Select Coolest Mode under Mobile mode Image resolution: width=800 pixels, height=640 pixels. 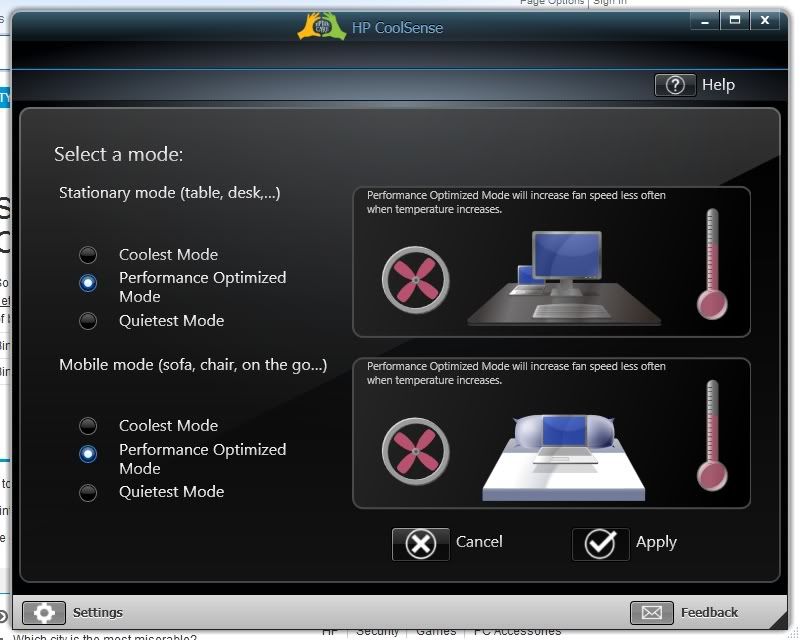coord(88,426)
